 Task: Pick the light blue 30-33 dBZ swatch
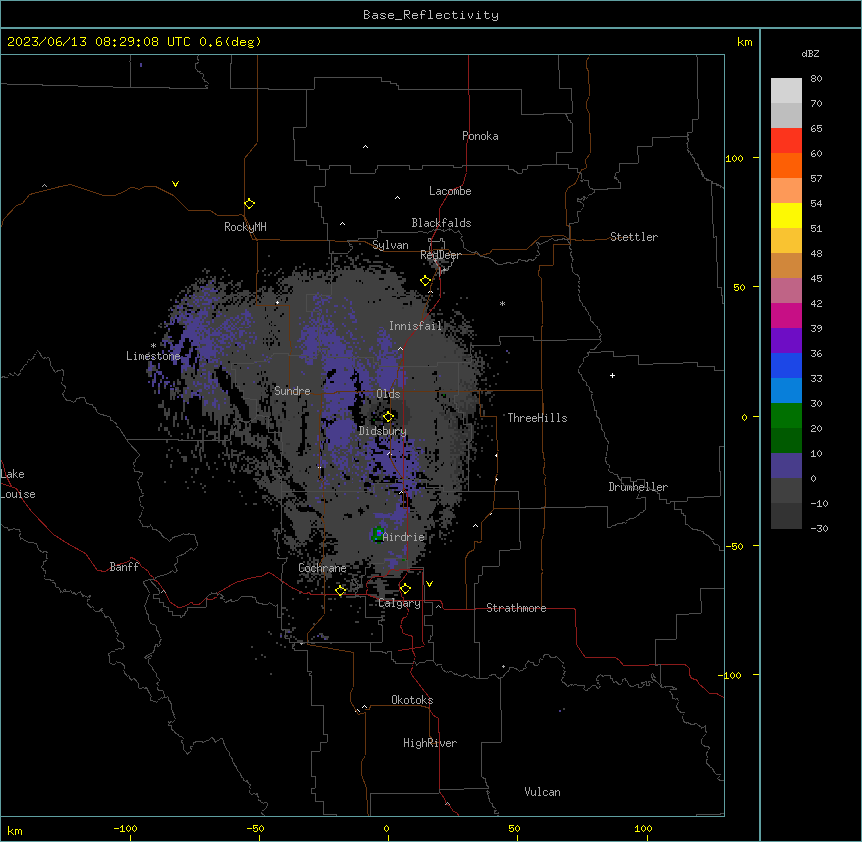pos(786,391)
